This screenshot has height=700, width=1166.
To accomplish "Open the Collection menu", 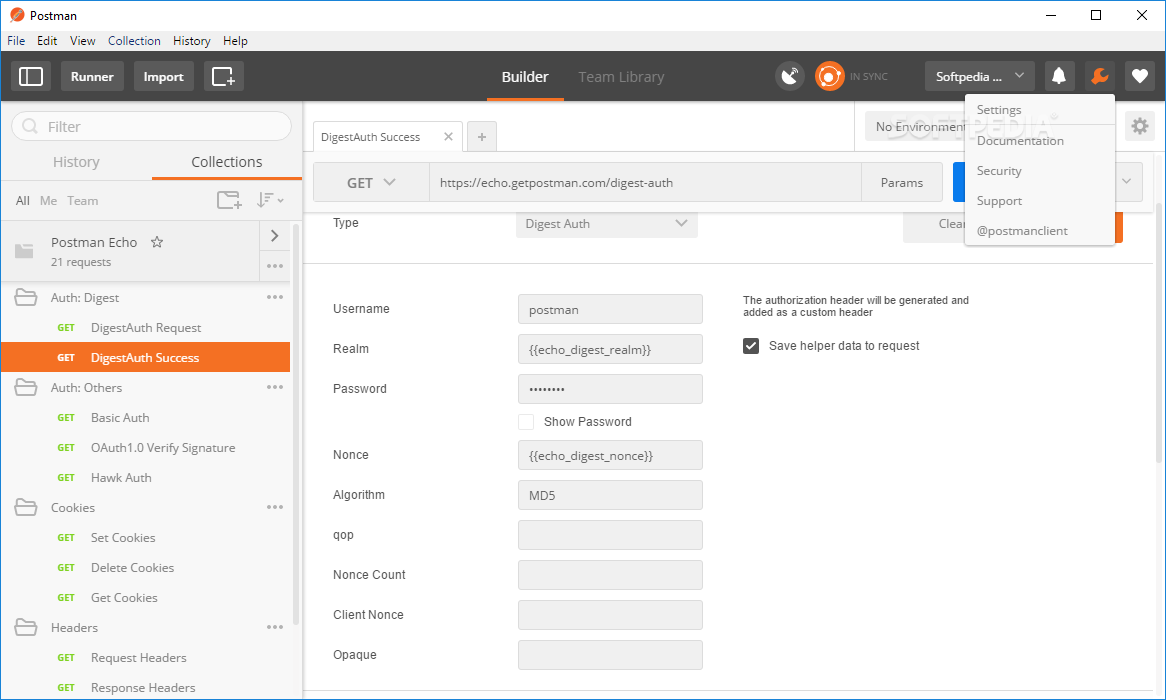I will click(134, 41).
